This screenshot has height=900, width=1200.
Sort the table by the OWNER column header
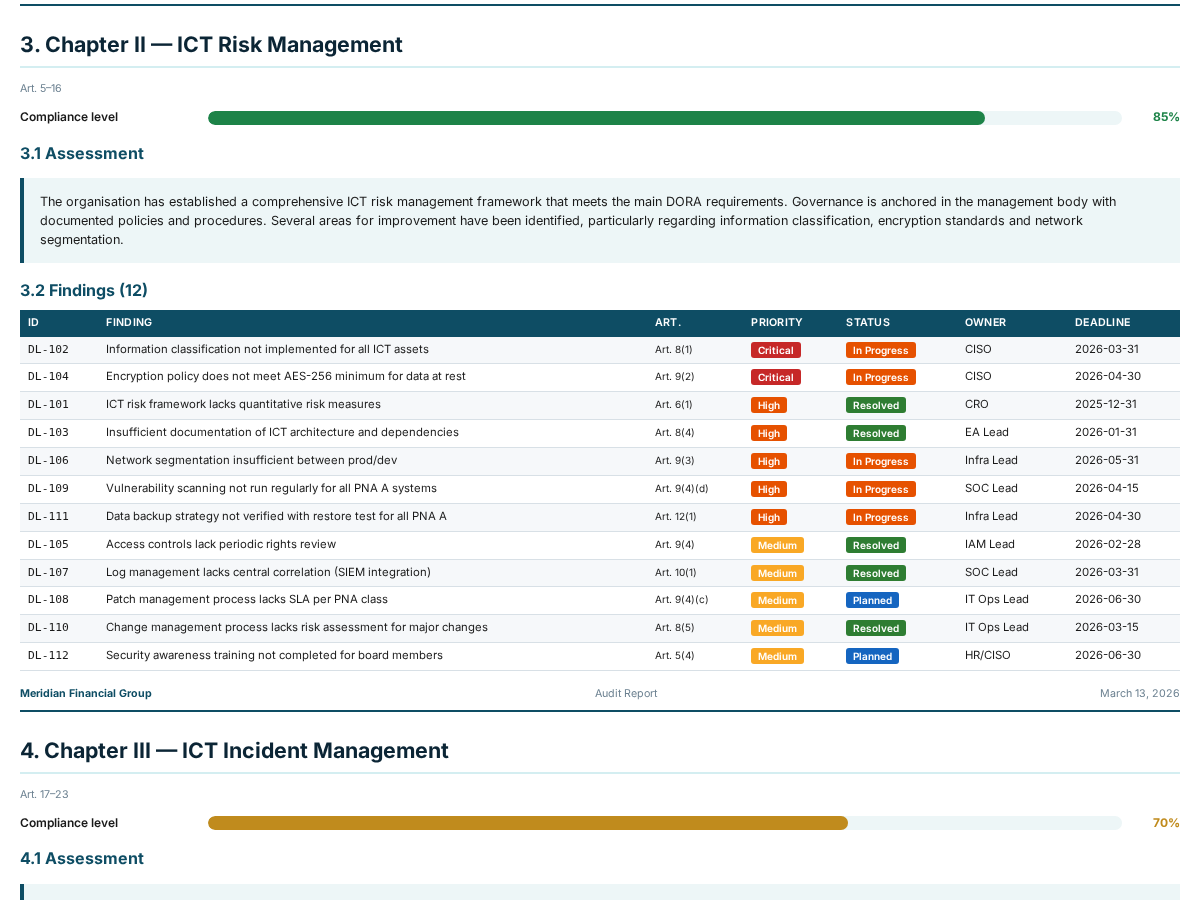[x=986, y=322]
